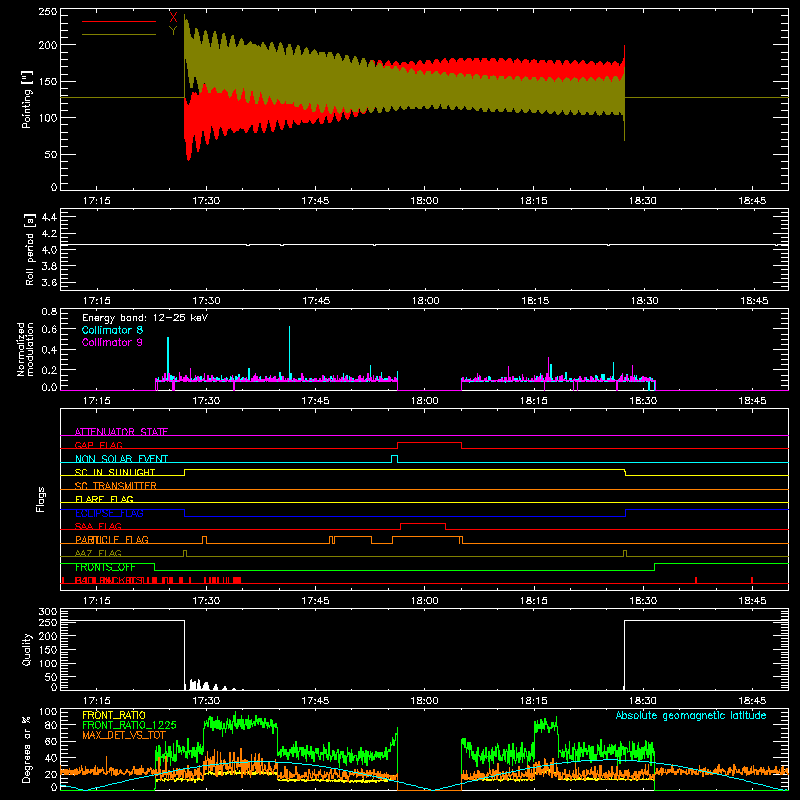This screenshot has height=800, width=800.
Task: Click the Roll period axis title
Action: pyautogui.click(x=29, y=249)
